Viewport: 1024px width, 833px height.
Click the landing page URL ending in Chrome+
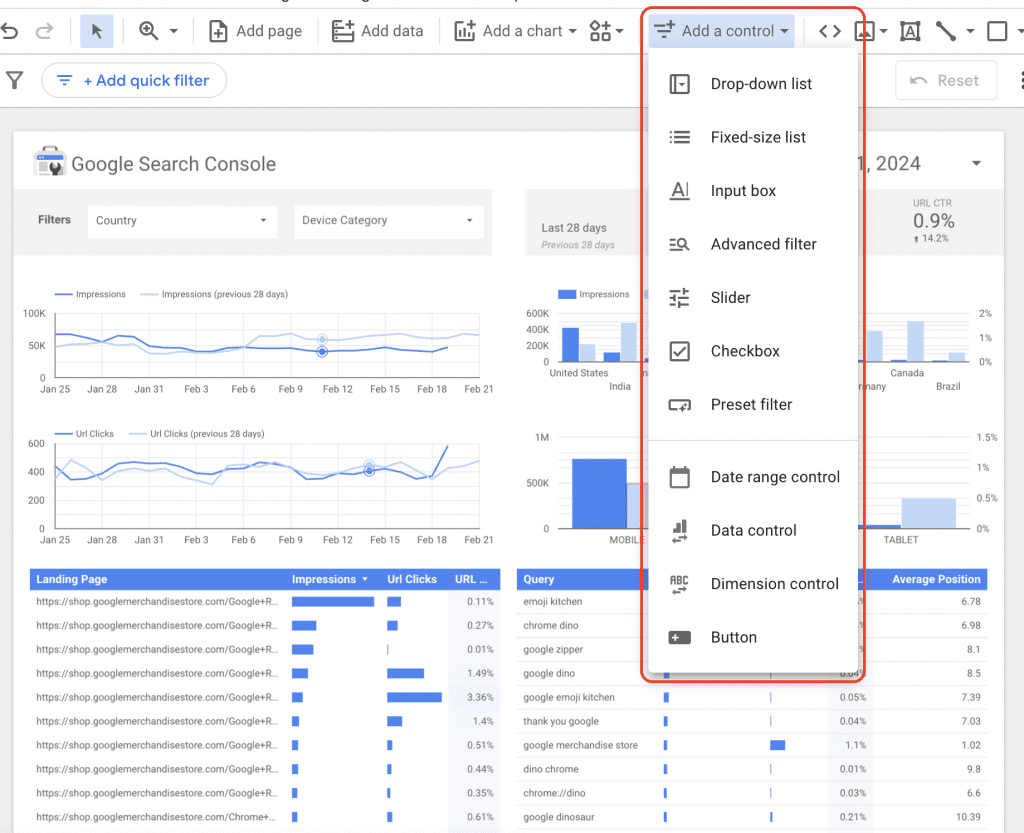[156, 817]
